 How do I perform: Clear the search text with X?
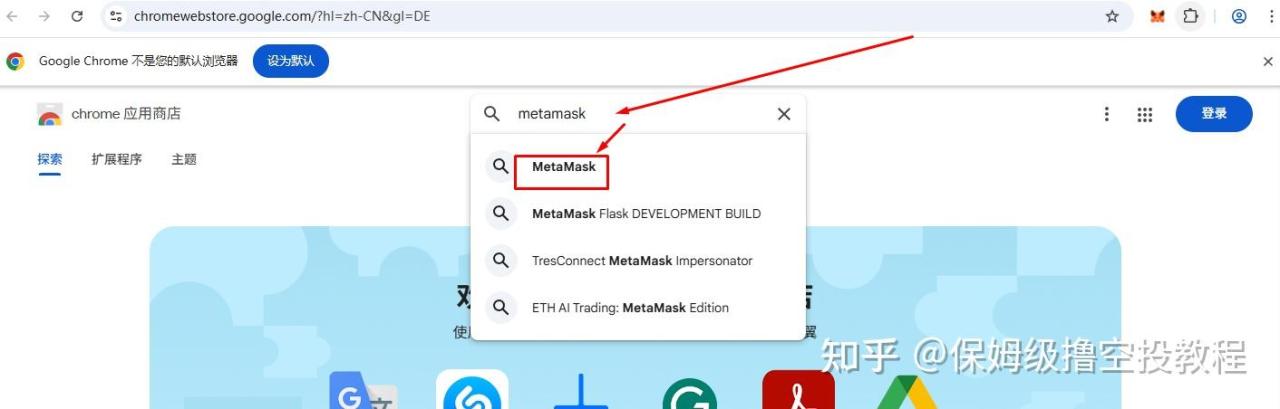coord(784,114)
